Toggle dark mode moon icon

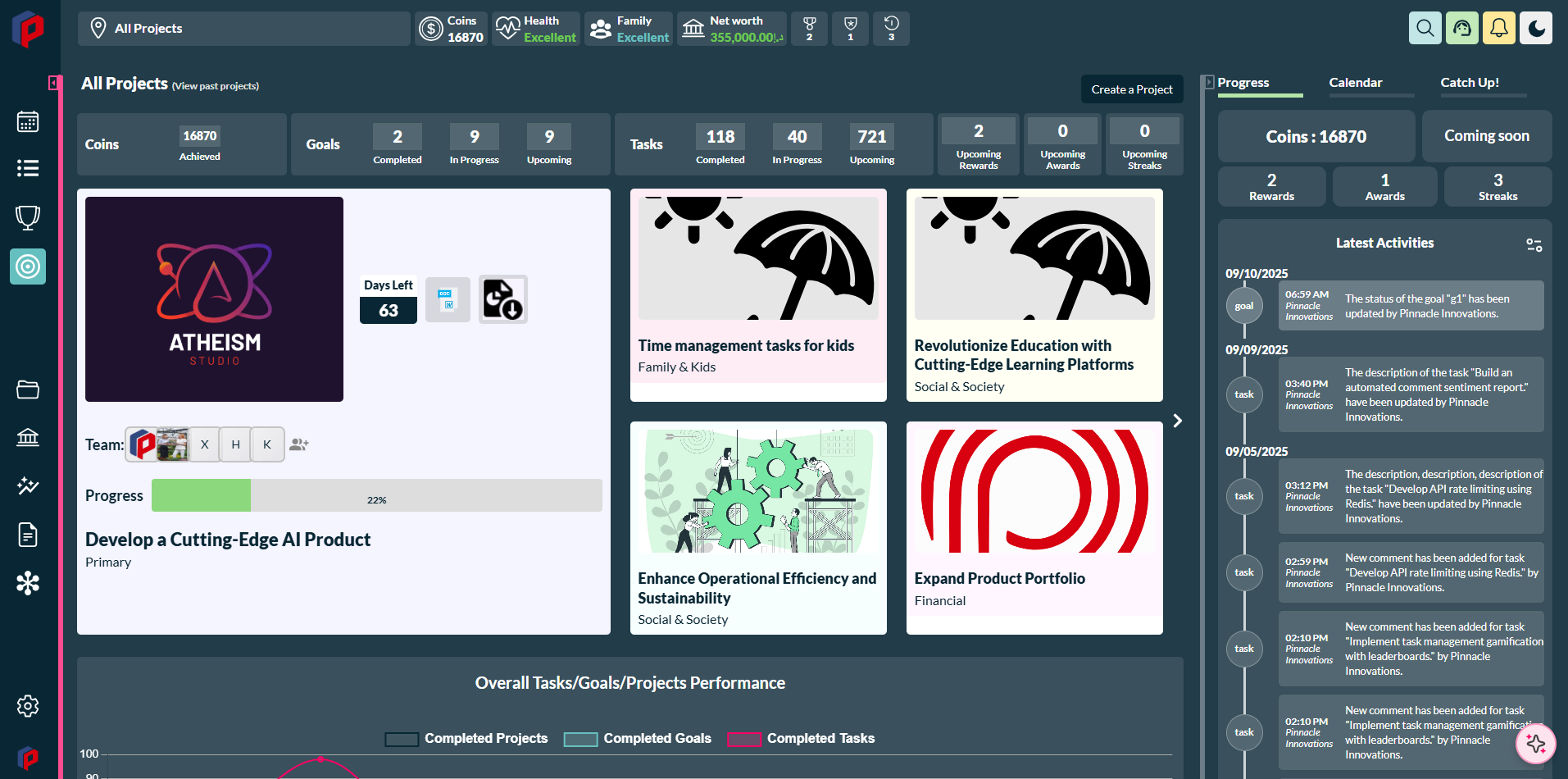click(1536, 28)
